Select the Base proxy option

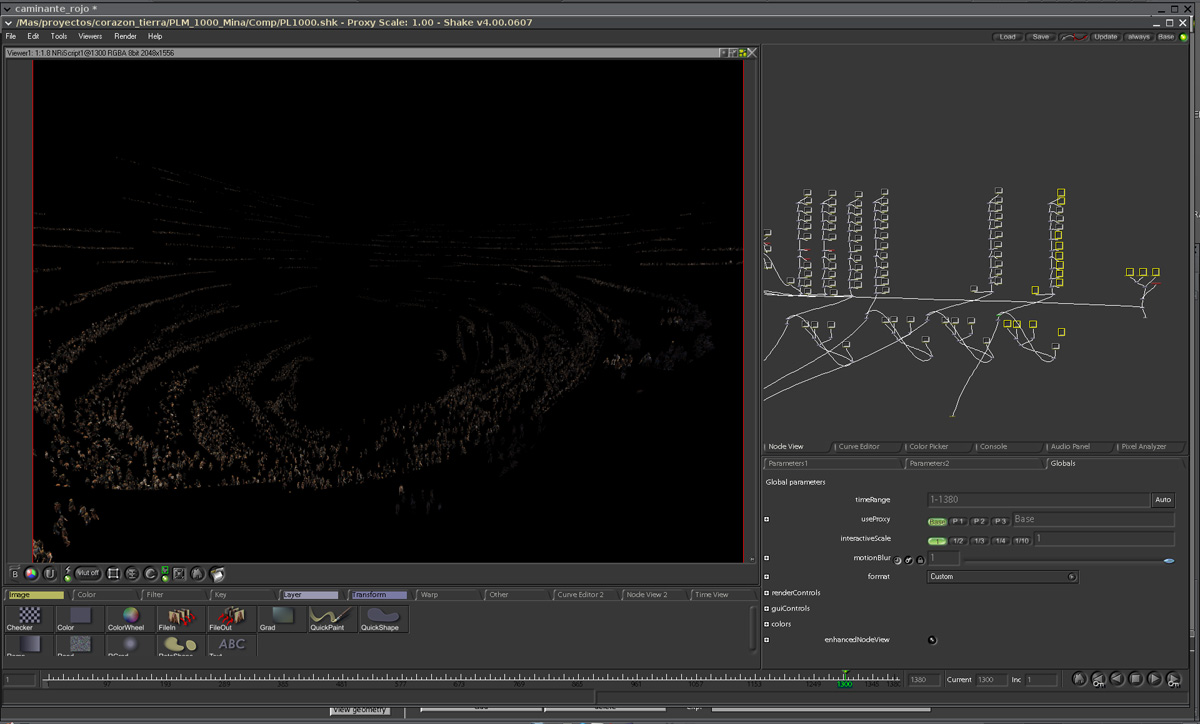pyautogui.click(x=937, y=521)
